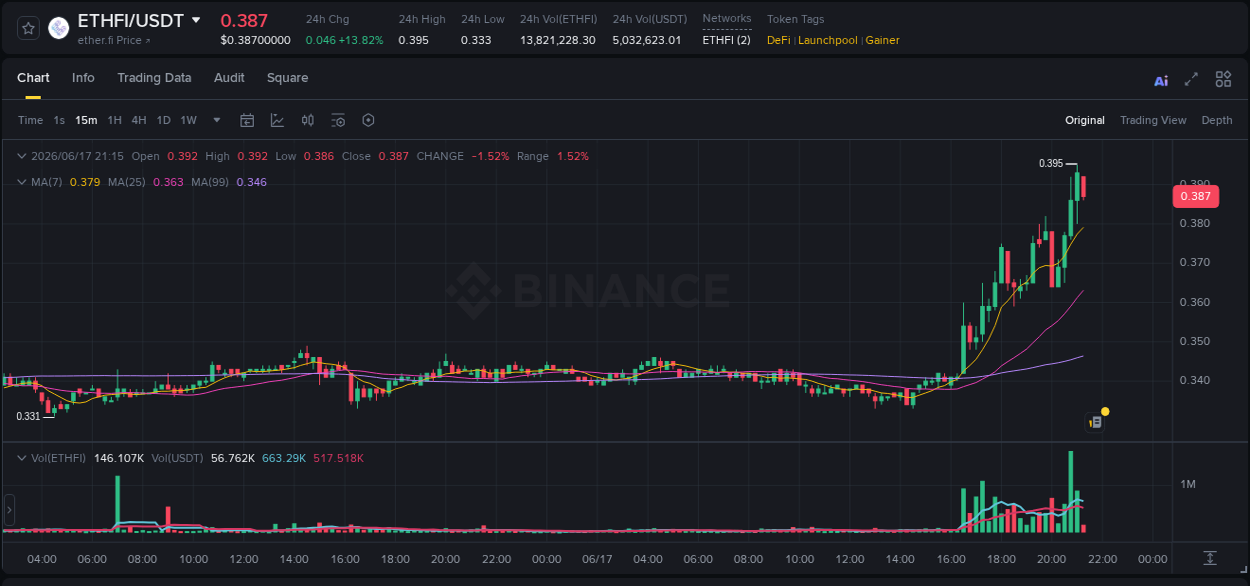The image size is (1250, 586).
Task: Click the ETHFI (2) networks label
Action: click(726, 40)
